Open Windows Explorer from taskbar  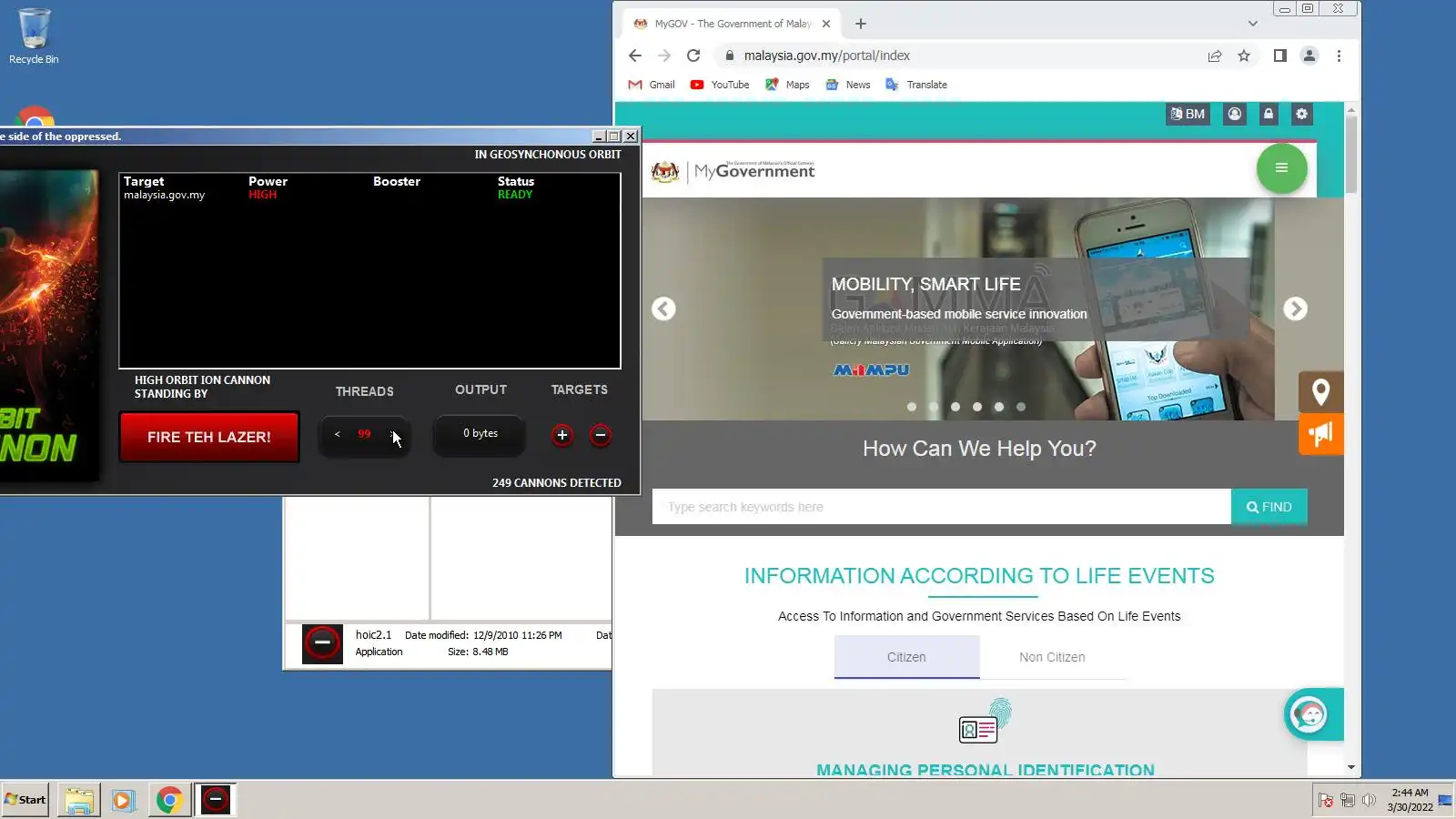click(x=78, y=800)
